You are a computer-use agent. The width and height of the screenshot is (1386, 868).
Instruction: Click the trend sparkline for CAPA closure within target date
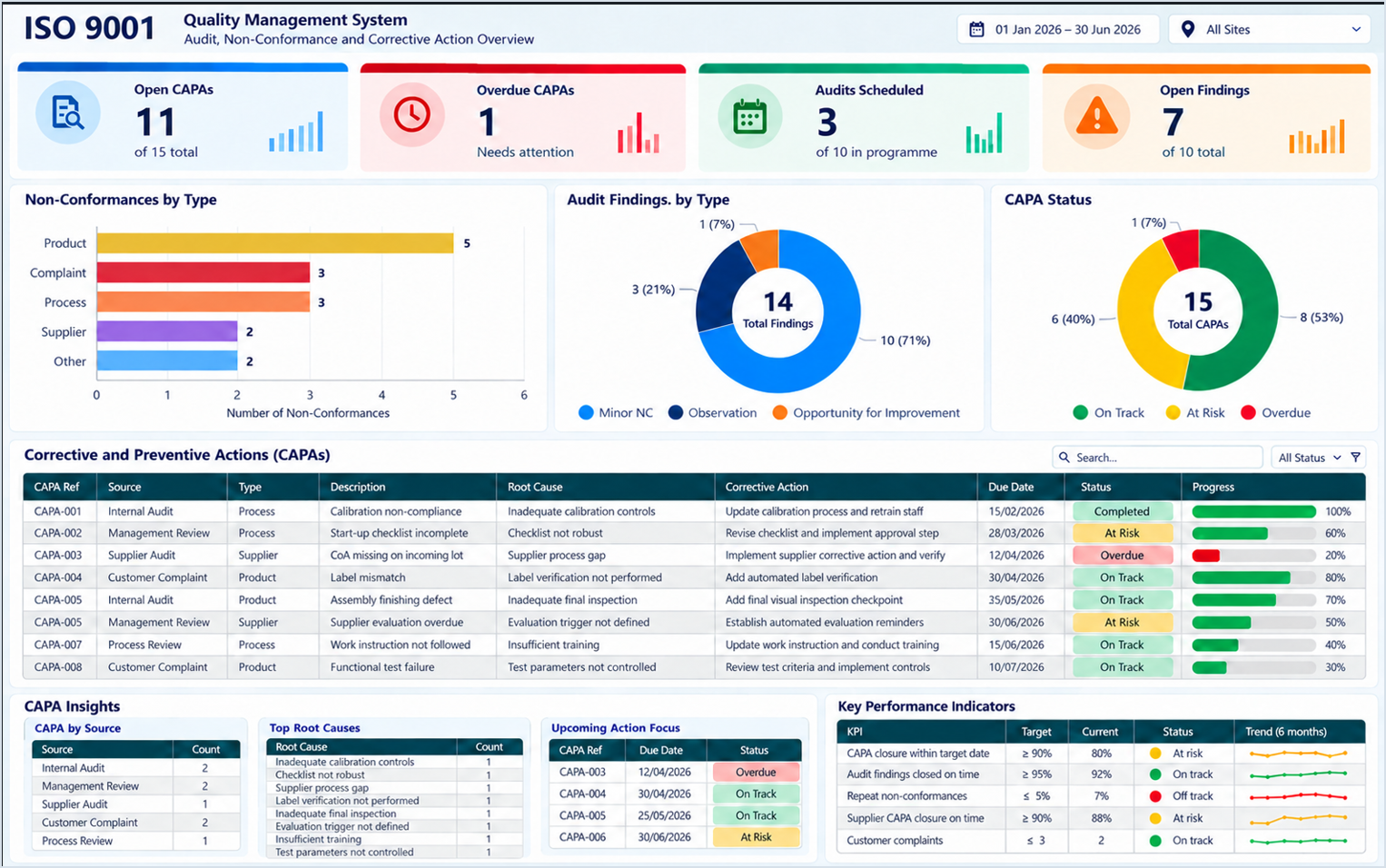1298,753
